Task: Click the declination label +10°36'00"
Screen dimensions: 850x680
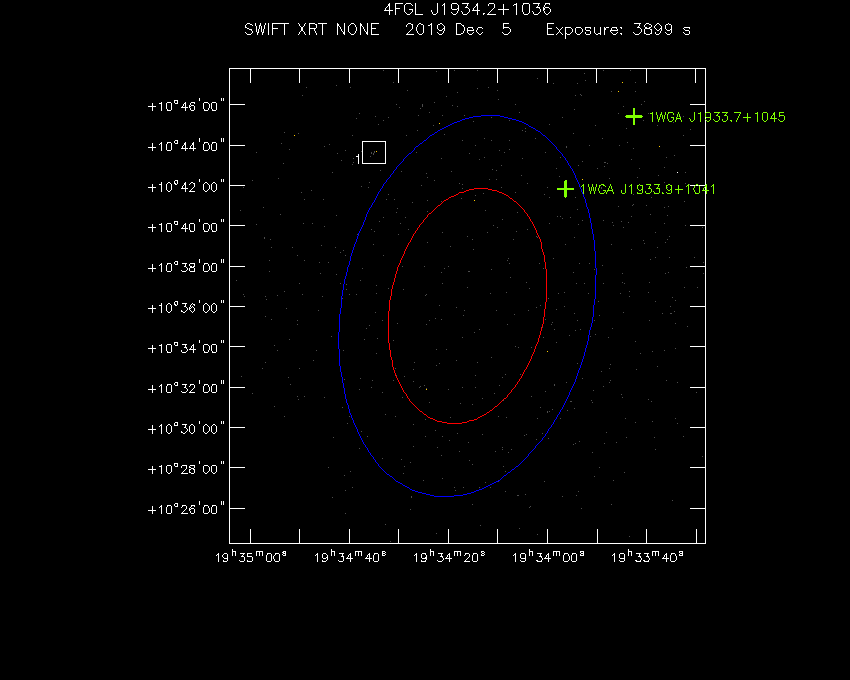Action: tap(186, 308)
